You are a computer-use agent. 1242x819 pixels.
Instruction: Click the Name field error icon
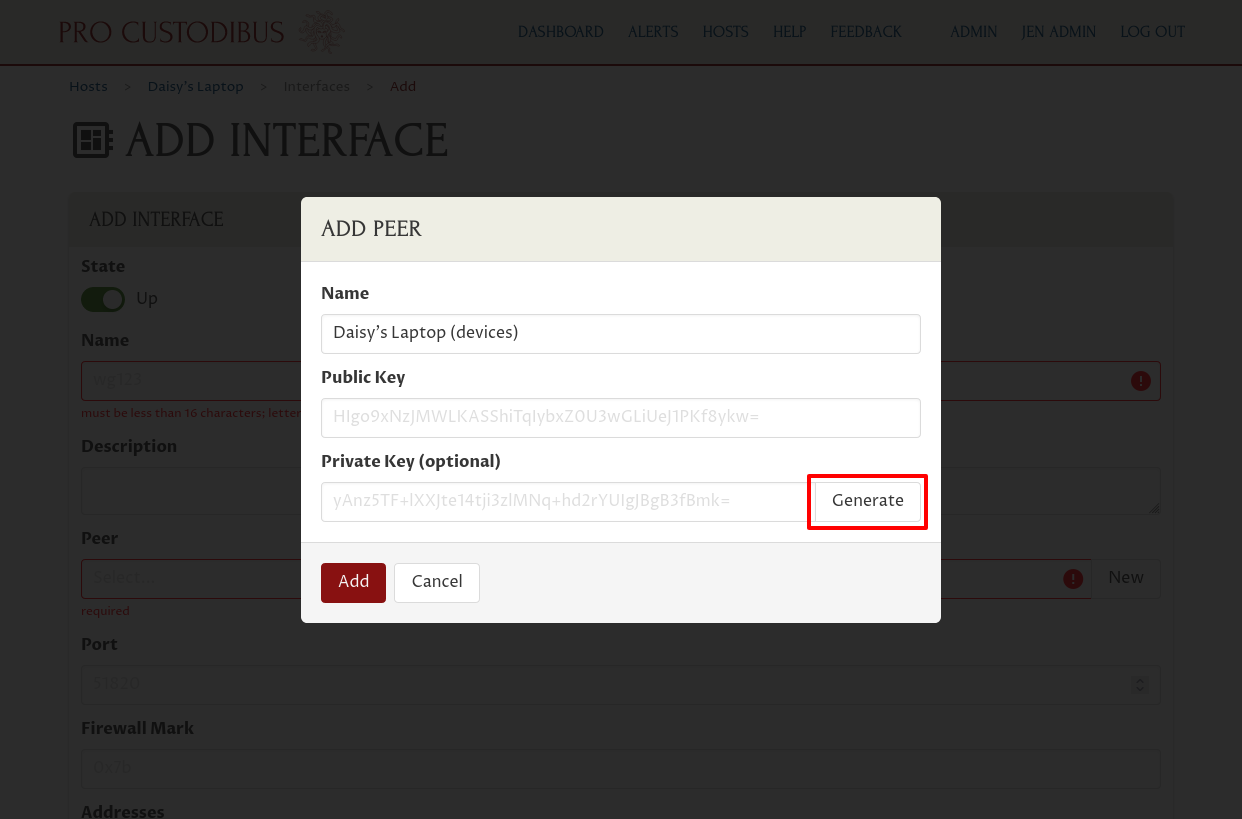coord(1140,381)
